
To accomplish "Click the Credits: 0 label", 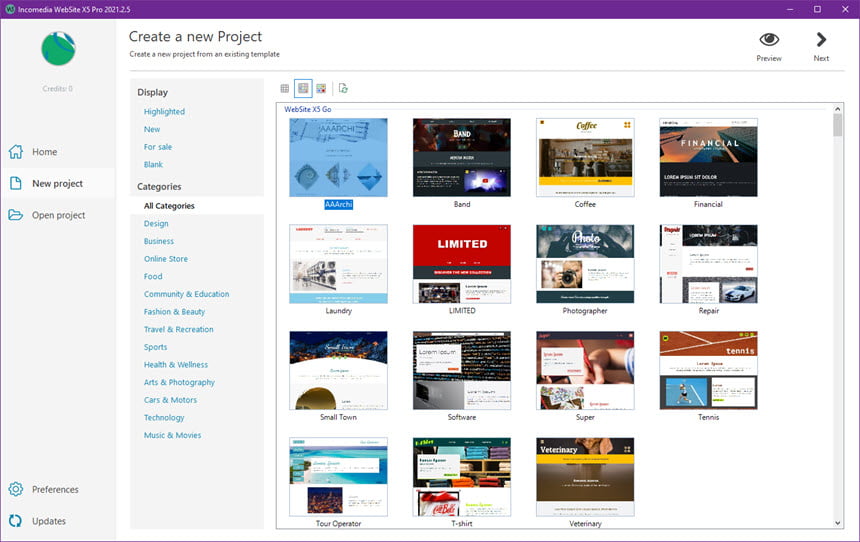I will click(x=58, y=88).
